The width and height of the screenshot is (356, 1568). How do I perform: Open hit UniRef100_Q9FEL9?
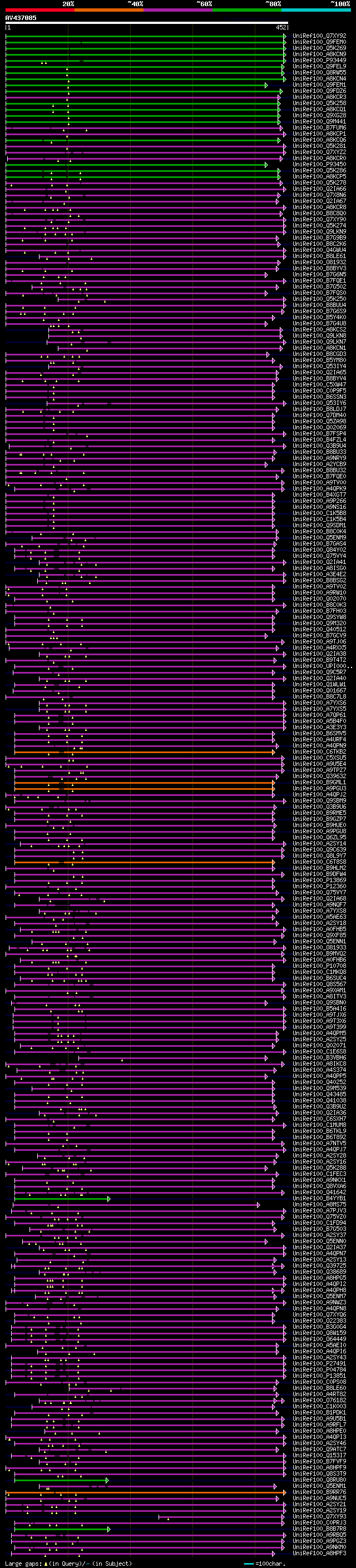coord(319,66)
